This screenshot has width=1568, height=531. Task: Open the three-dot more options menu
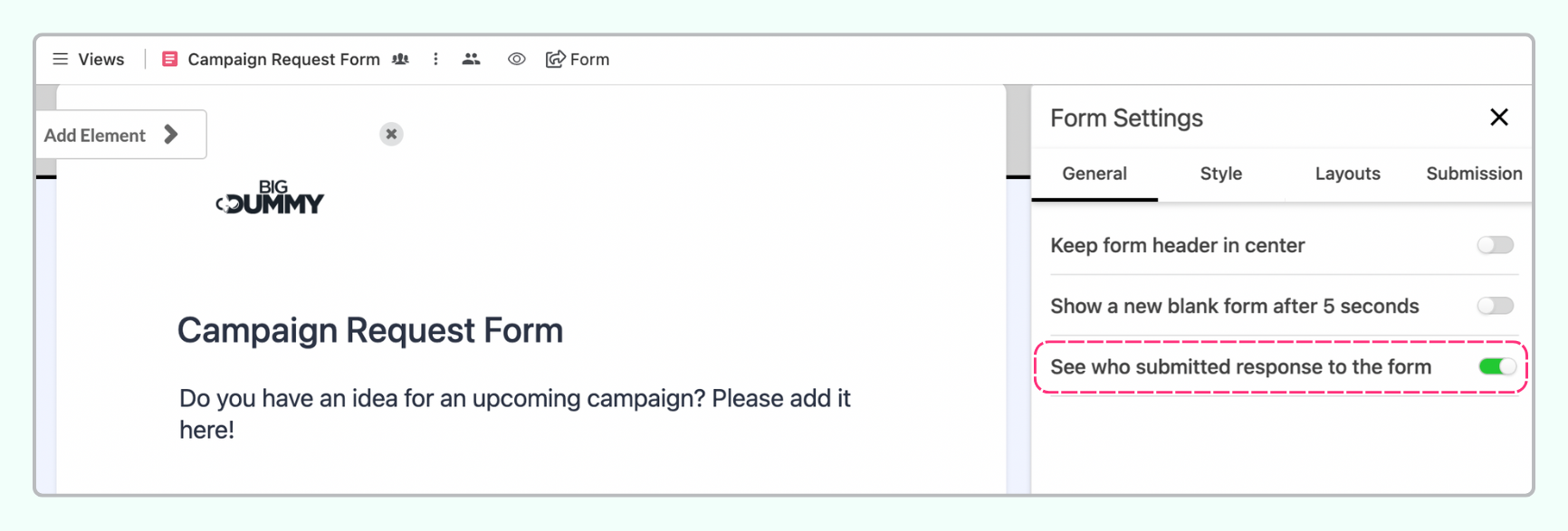coord(435,60)
